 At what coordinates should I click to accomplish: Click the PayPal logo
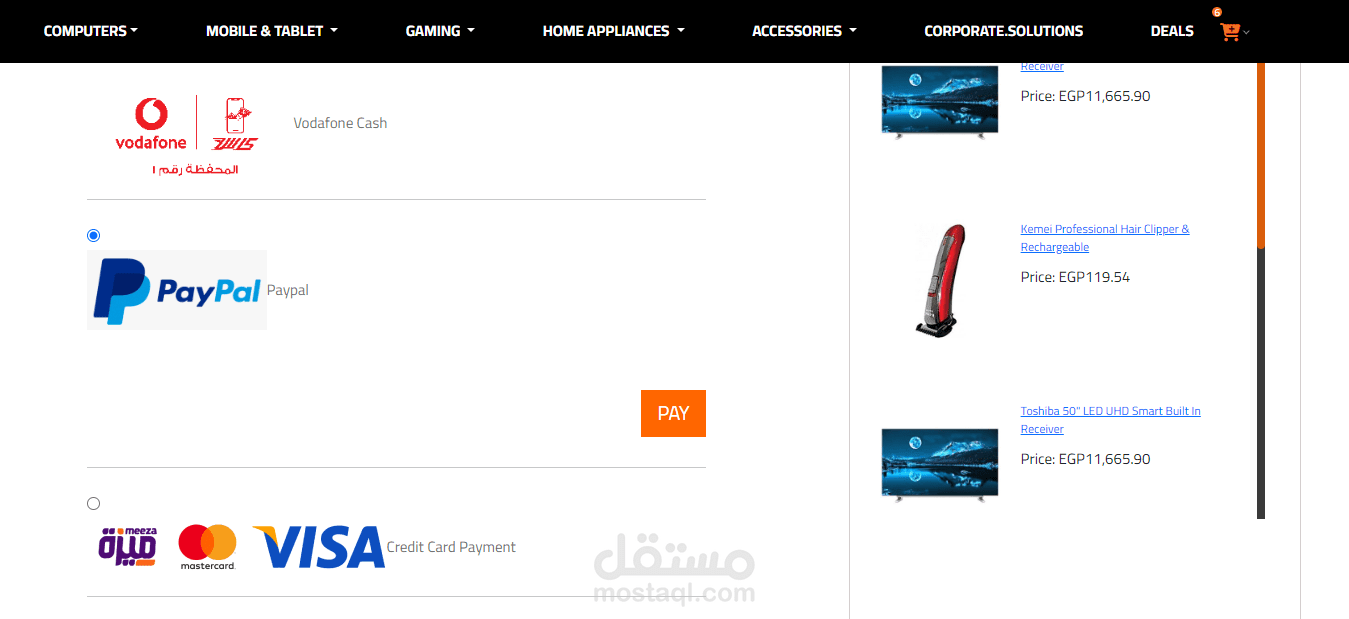[x=177, y=290]
